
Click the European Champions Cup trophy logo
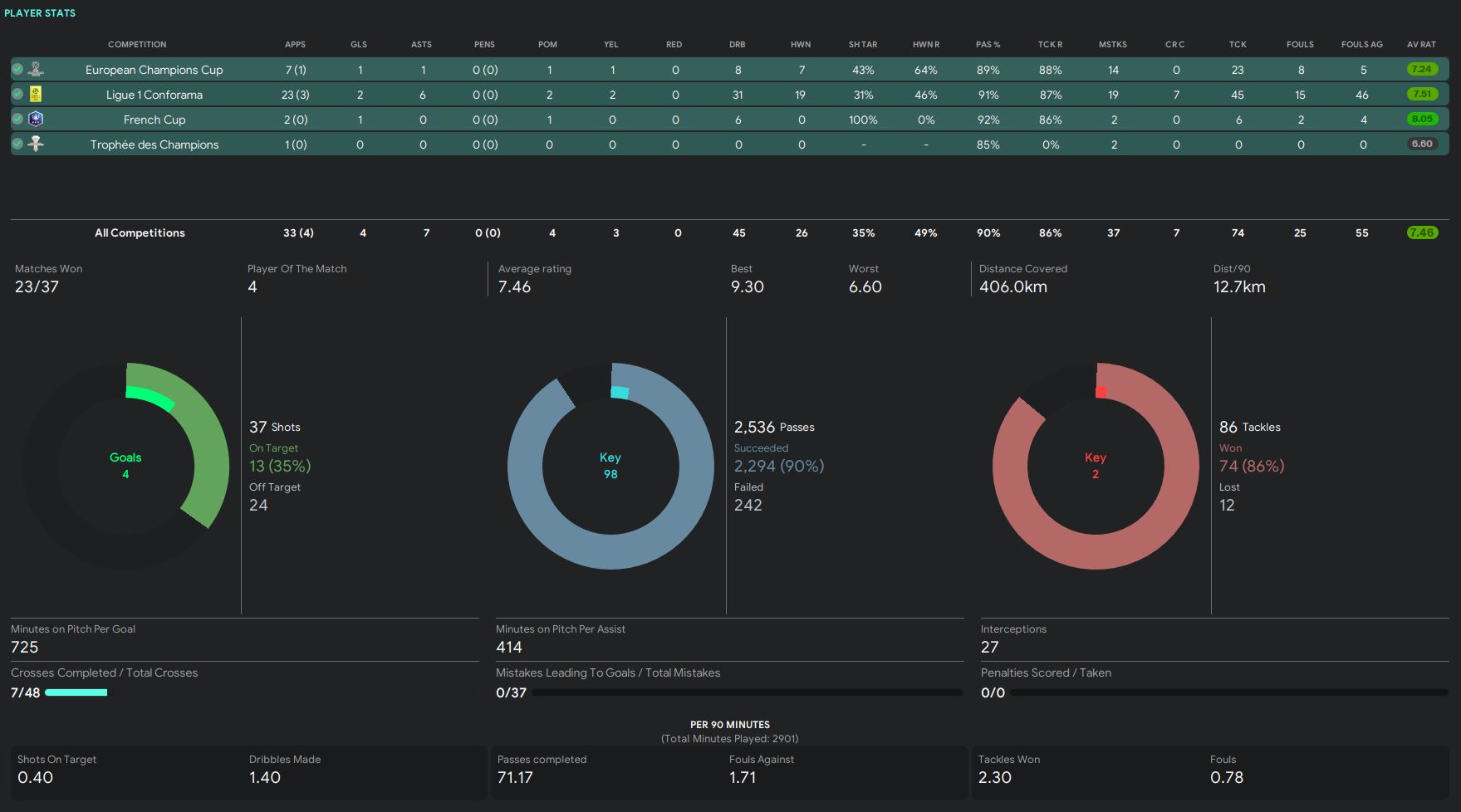click(x=36, y=69)
